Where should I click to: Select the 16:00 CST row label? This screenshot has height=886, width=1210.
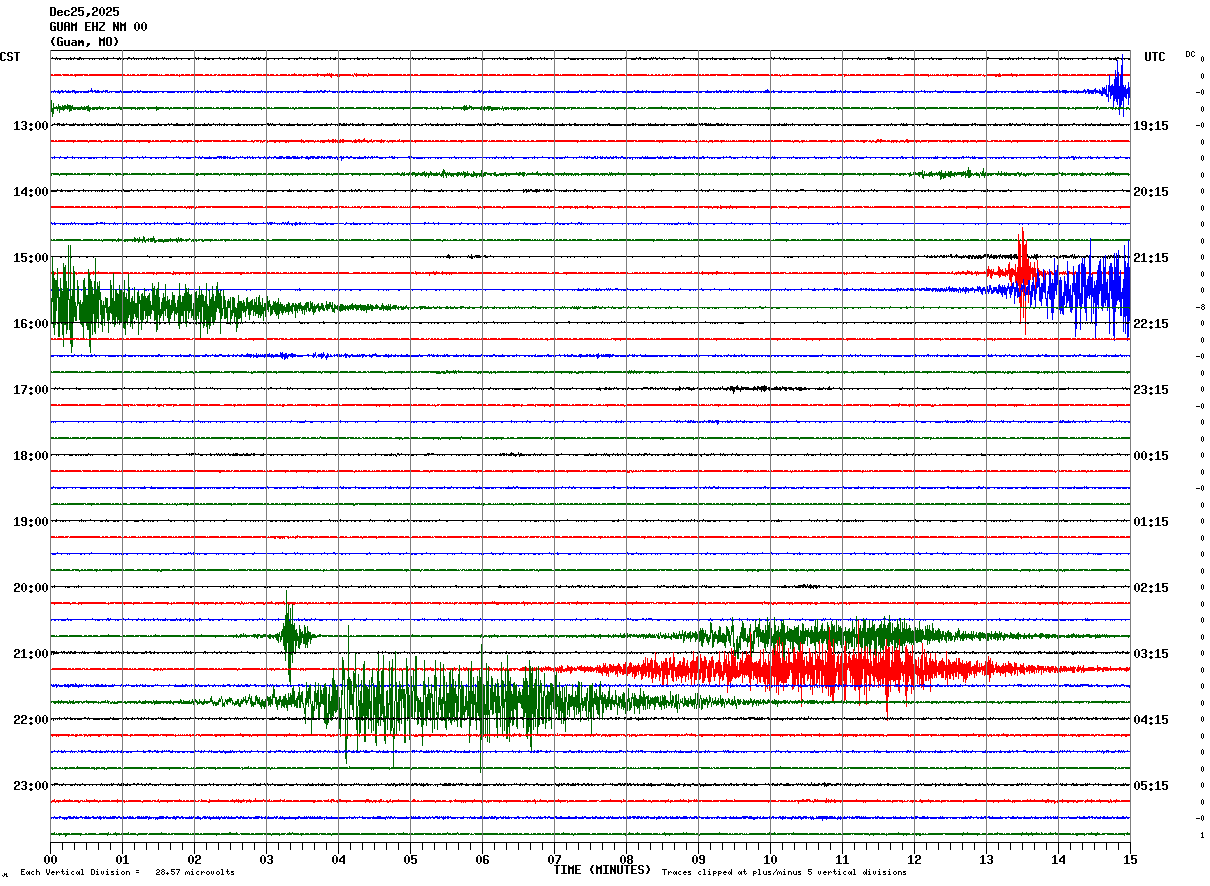coord(31,324)
